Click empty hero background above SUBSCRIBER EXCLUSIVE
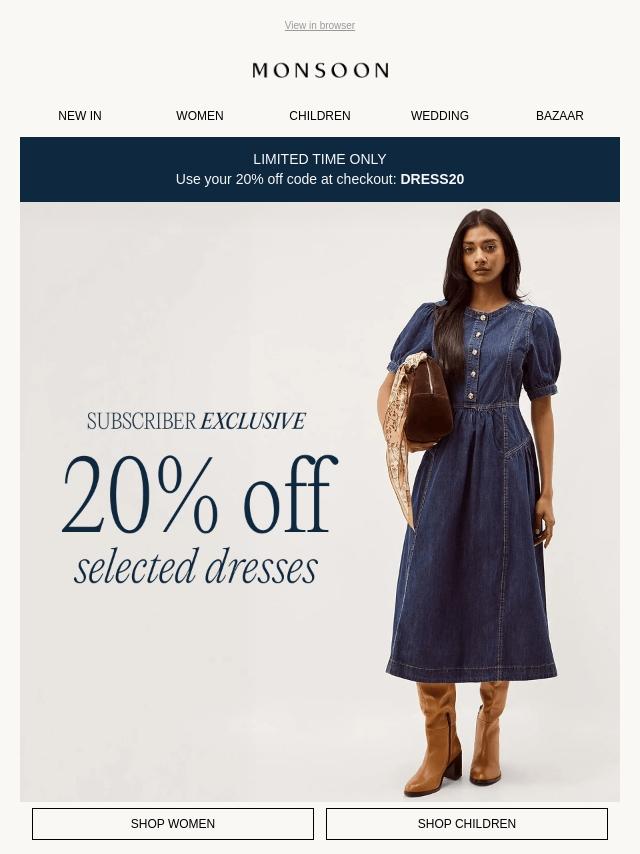Image resolution: width=640 pixels, height=854 pixels. click(x=196, y=305)
